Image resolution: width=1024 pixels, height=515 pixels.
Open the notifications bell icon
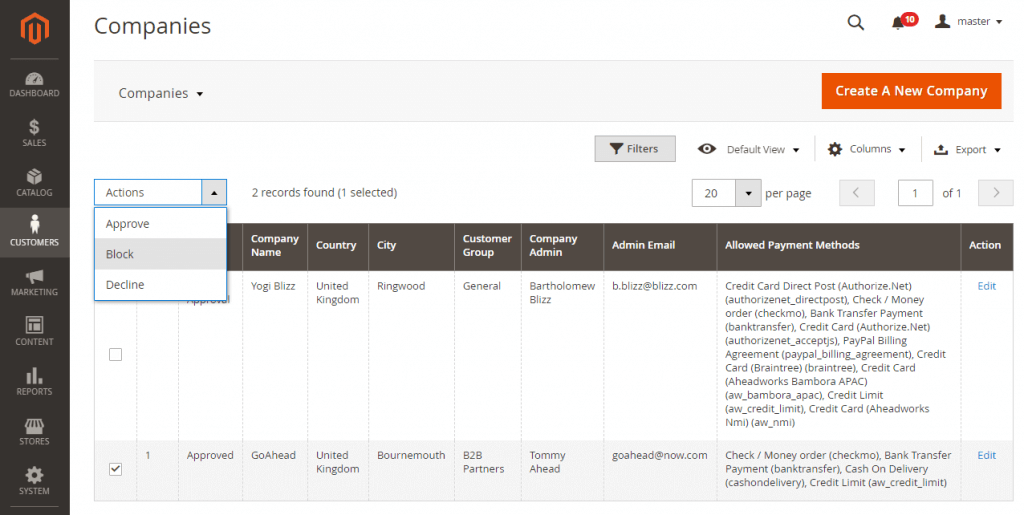(x=898, y=23)
